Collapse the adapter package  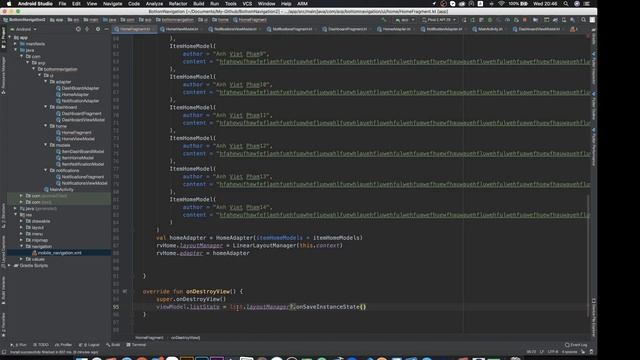pyautogui.click(x=46, y=82)
